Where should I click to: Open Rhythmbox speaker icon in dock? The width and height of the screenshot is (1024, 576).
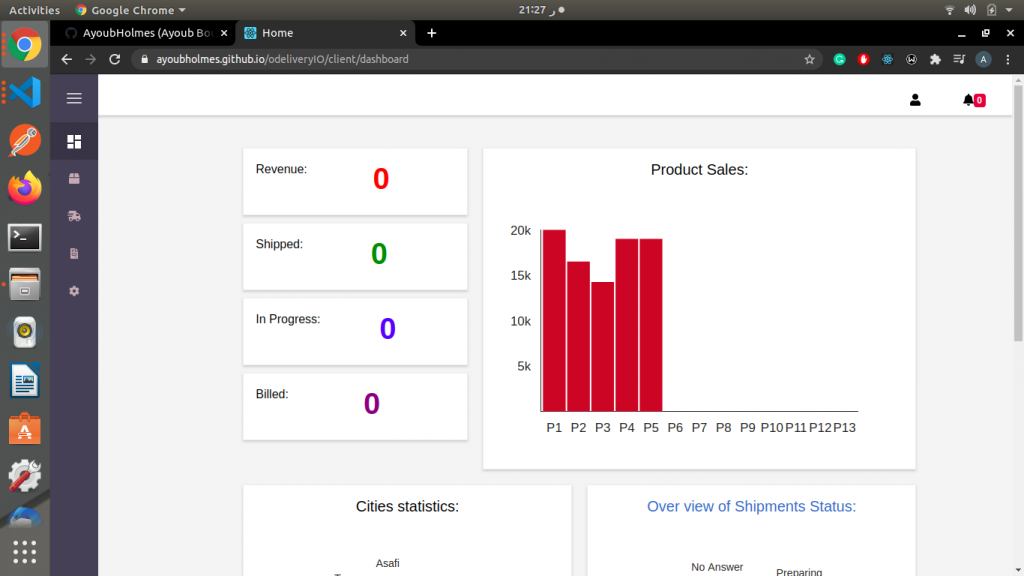(x=25, y=332)
